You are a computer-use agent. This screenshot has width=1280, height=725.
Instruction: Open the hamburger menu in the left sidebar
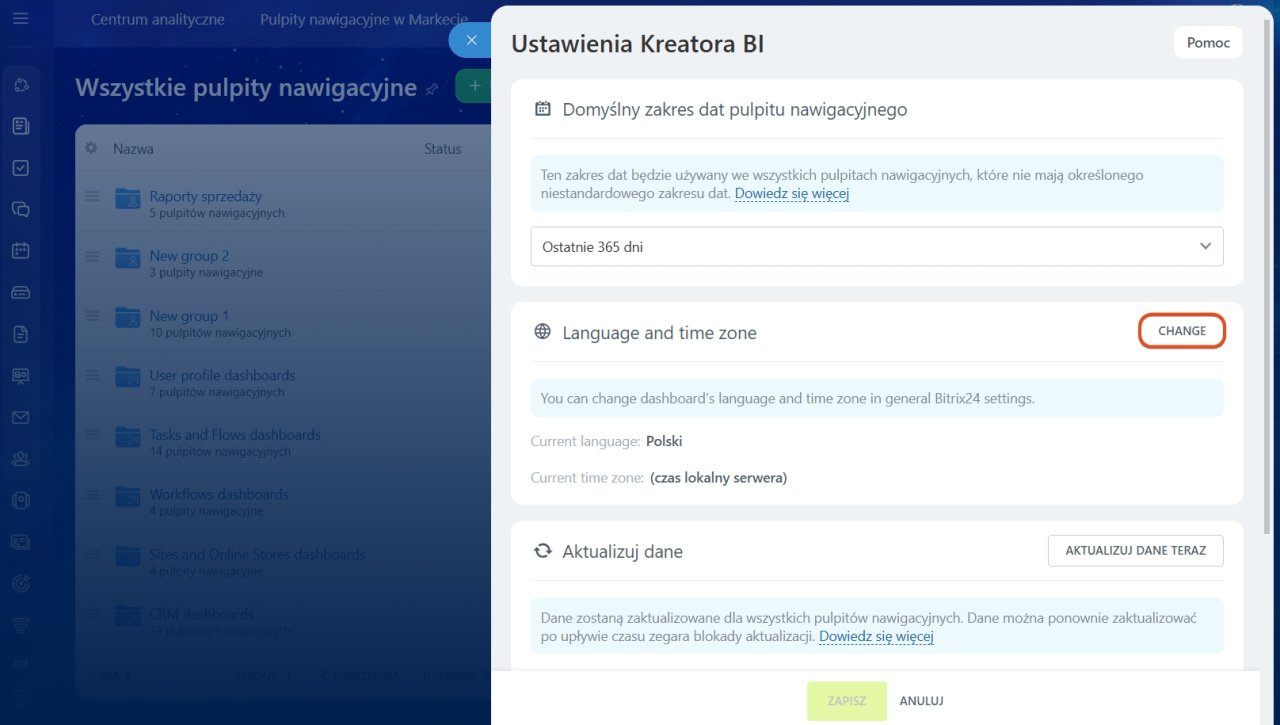click(21, 19)
